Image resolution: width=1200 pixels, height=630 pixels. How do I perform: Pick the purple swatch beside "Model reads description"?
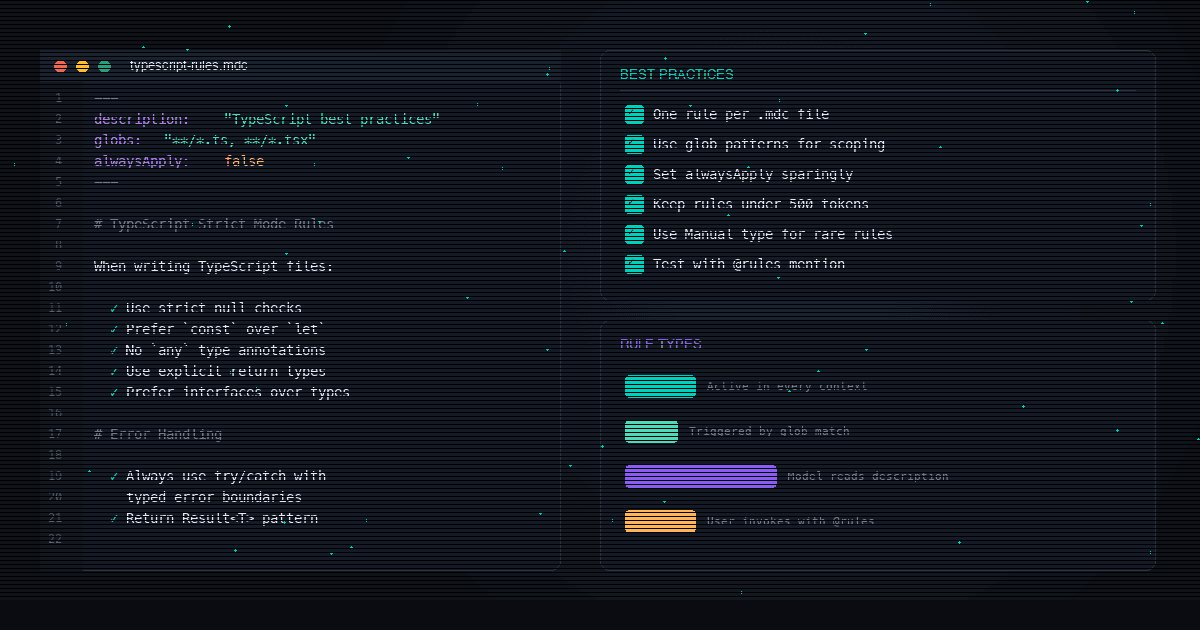(701, 476)
